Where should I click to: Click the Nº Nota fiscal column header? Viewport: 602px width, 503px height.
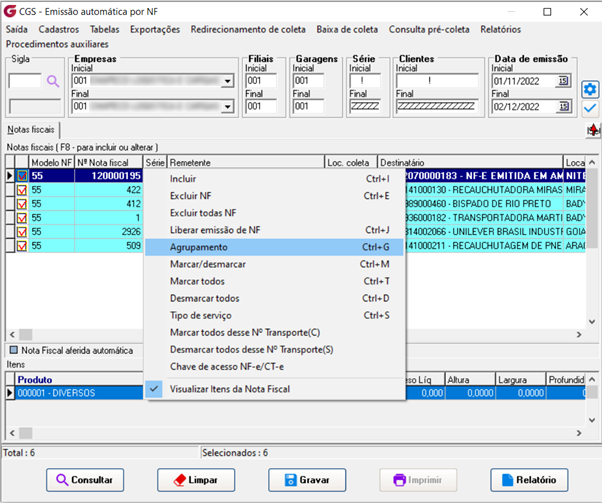pos(109,163)
